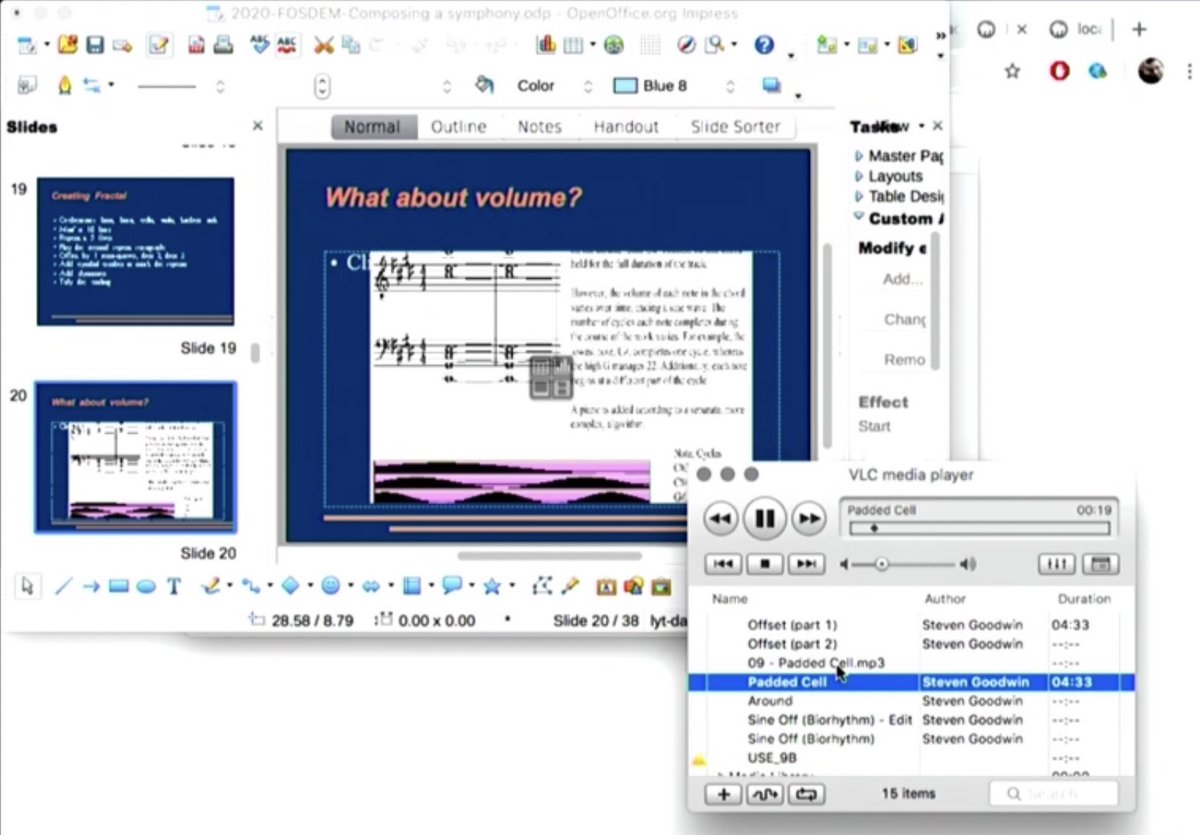Select the Callouts speech bubble tool
The width and height of the screenshot is (1200, 835).
pos(452,586)
